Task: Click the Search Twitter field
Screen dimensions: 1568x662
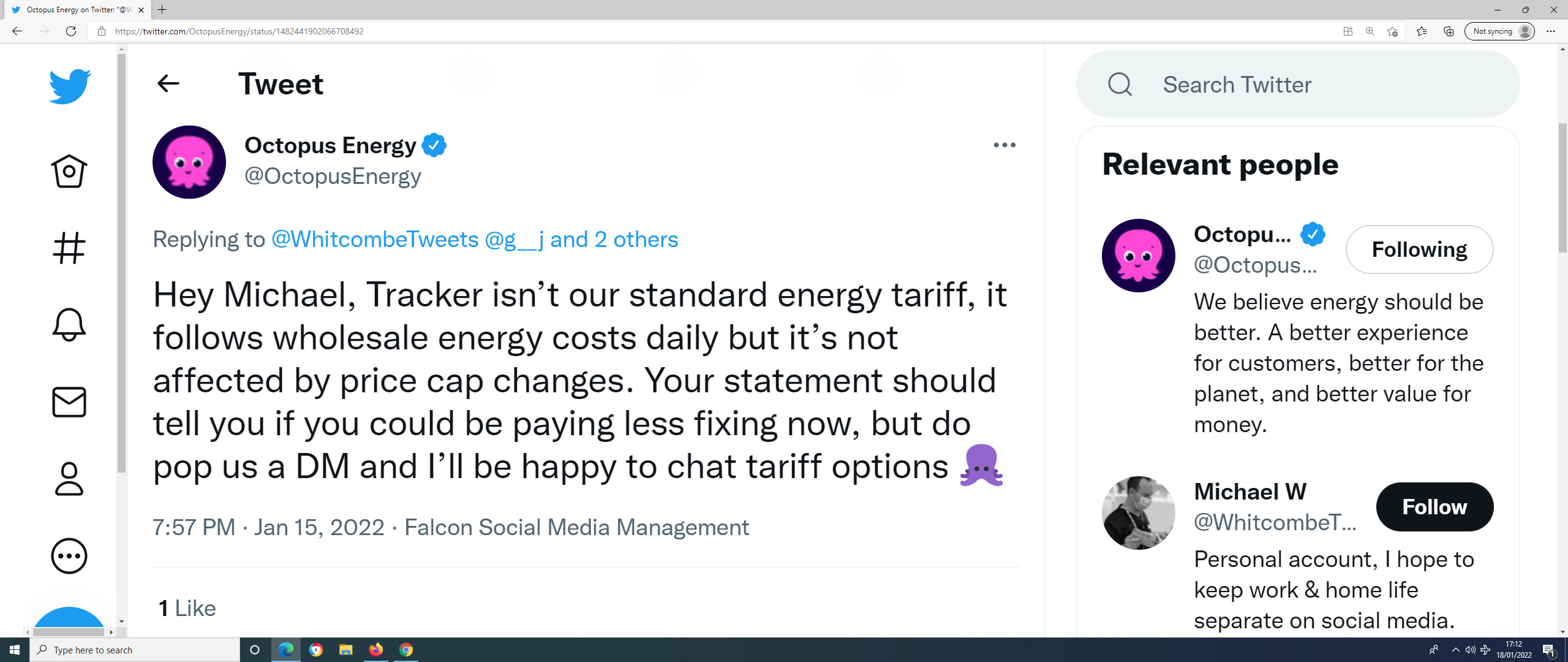Action: coord(1298,85)
